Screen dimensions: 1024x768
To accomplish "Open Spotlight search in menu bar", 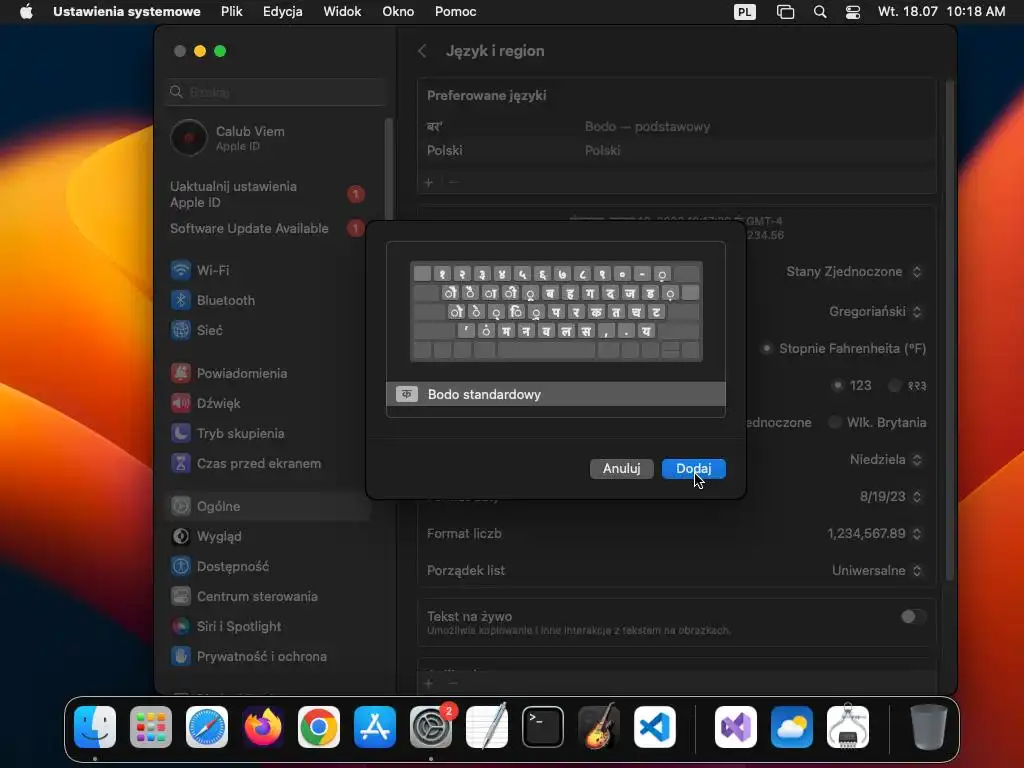I will click(x=820, y=12).
